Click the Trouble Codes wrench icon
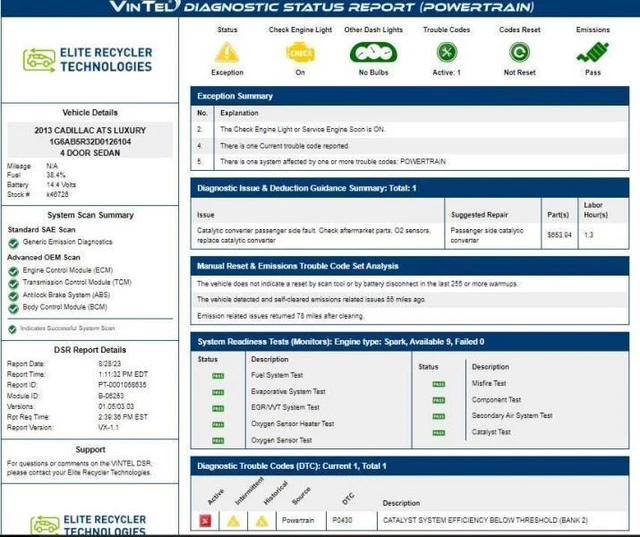Viewport: 640px width, 537px height. tap(447, 52)
